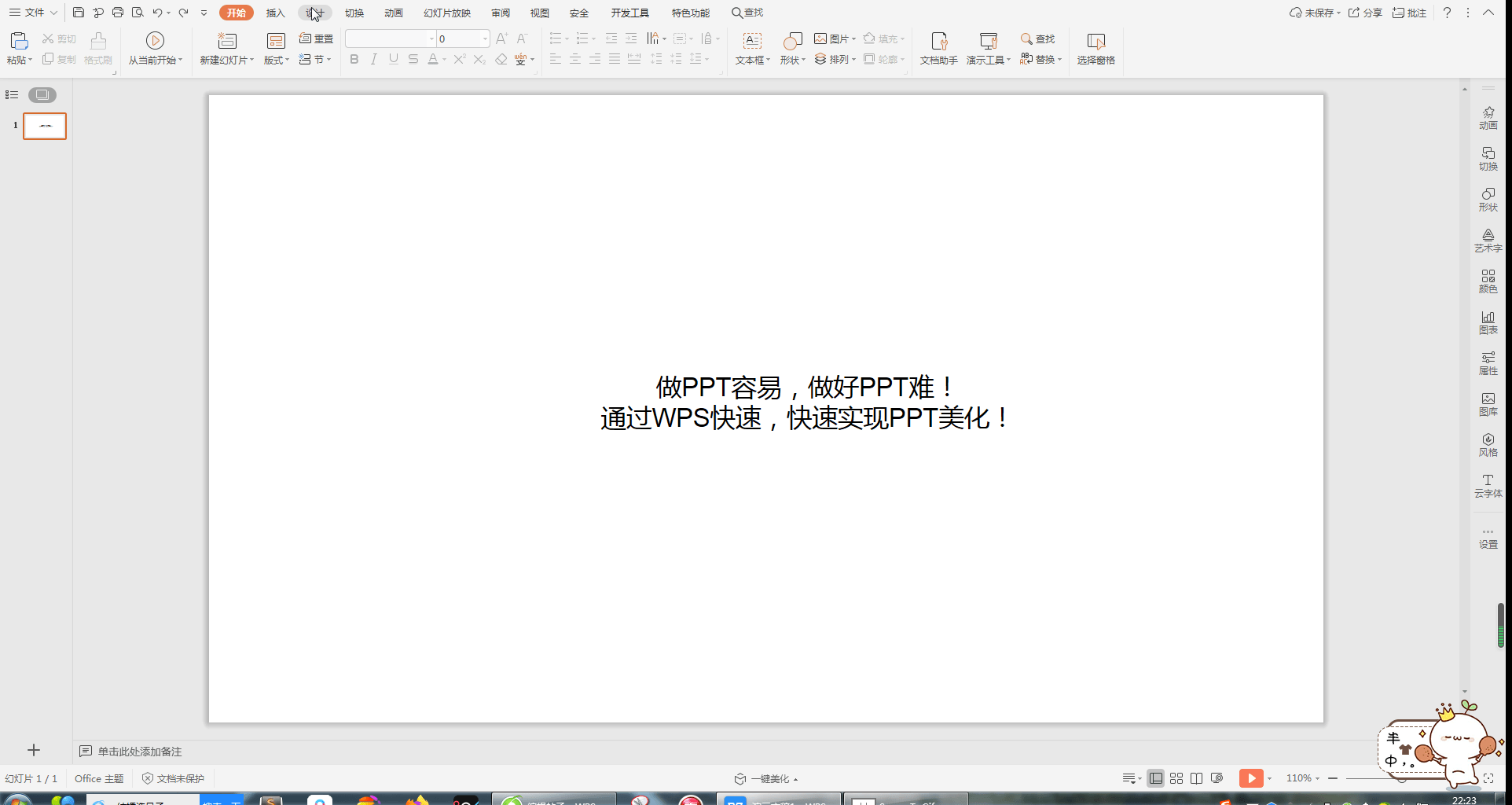
Task: Switch to Slide Sorter view in status bar
Action: coord(1176,778)
